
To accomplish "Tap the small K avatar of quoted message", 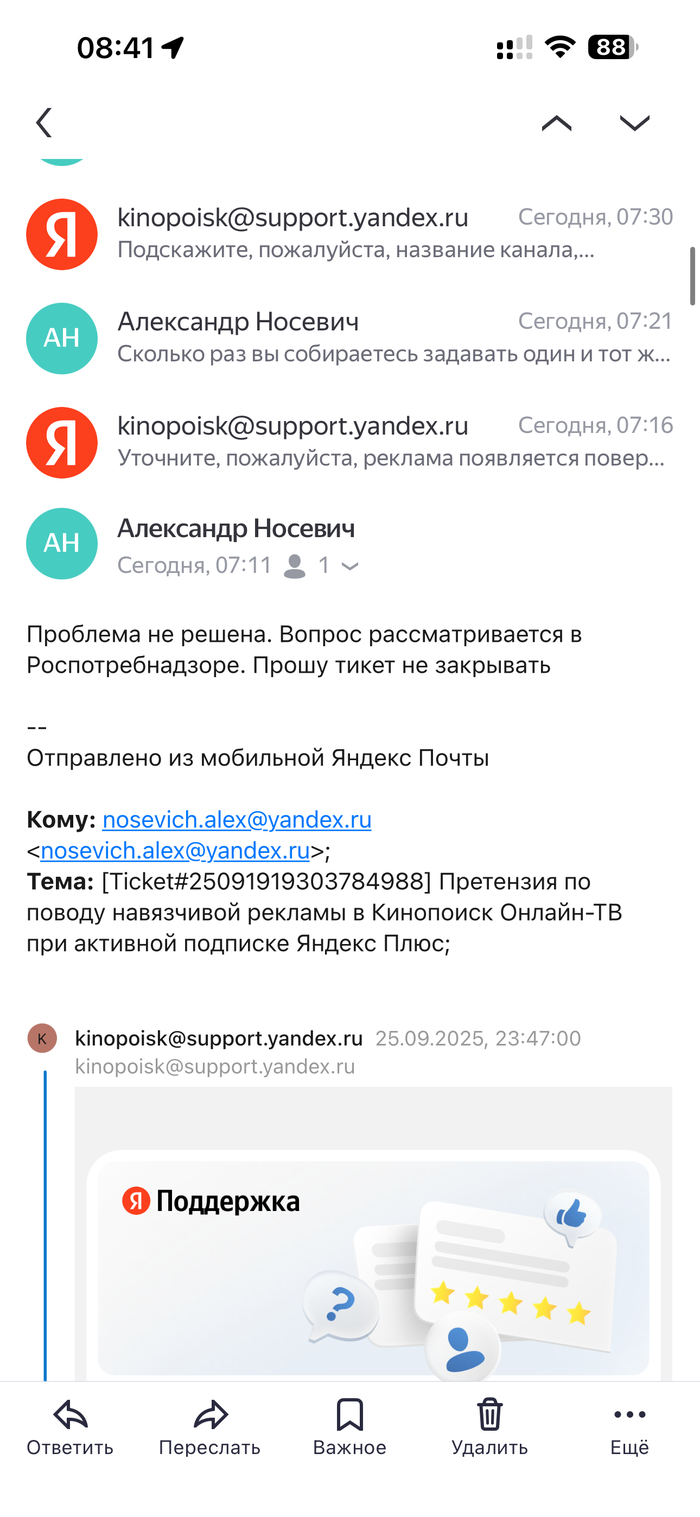I will click(42, 1038).
